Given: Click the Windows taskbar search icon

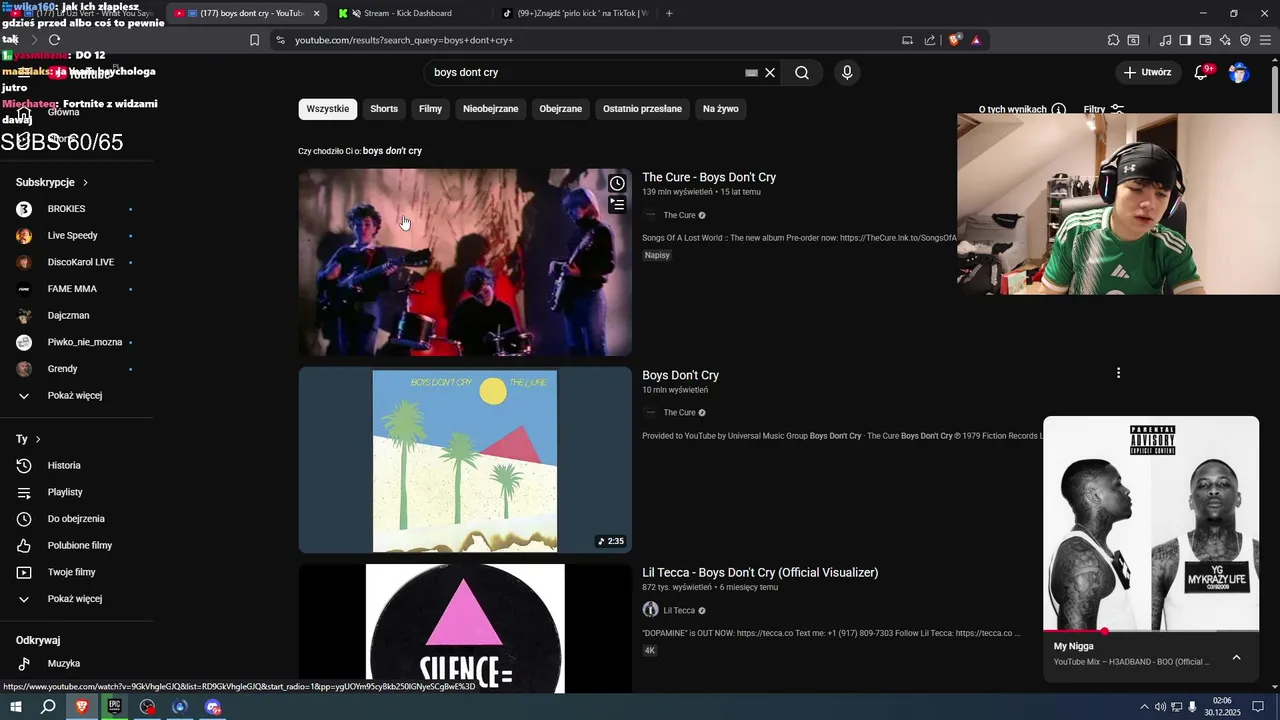Looking at the screenshot, I should click(48, 707).
